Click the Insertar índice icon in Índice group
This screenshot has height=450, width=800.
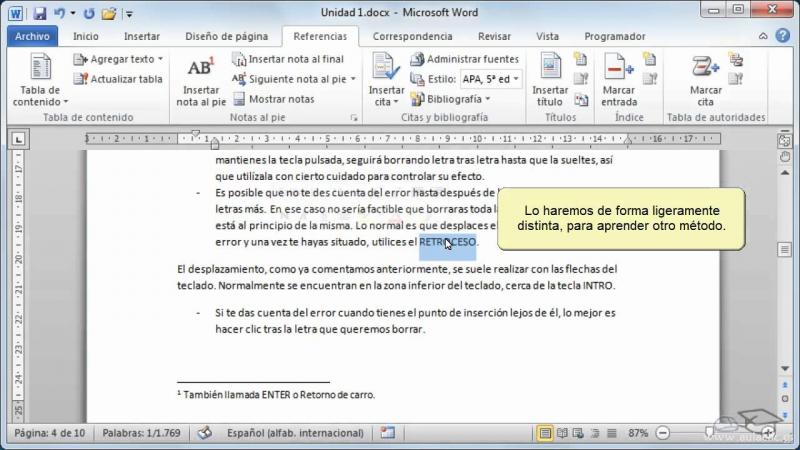pyautogui.click(x=649, y=59)
